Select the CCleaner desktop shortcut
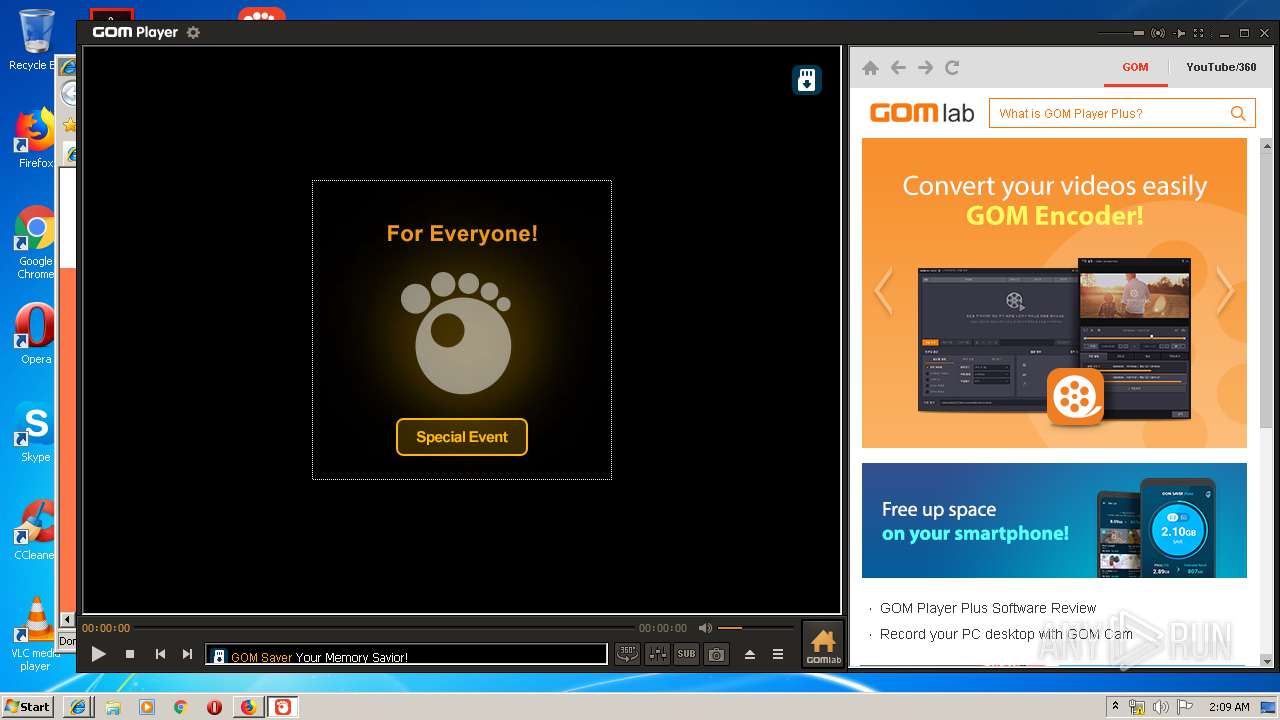 [34, 530]
